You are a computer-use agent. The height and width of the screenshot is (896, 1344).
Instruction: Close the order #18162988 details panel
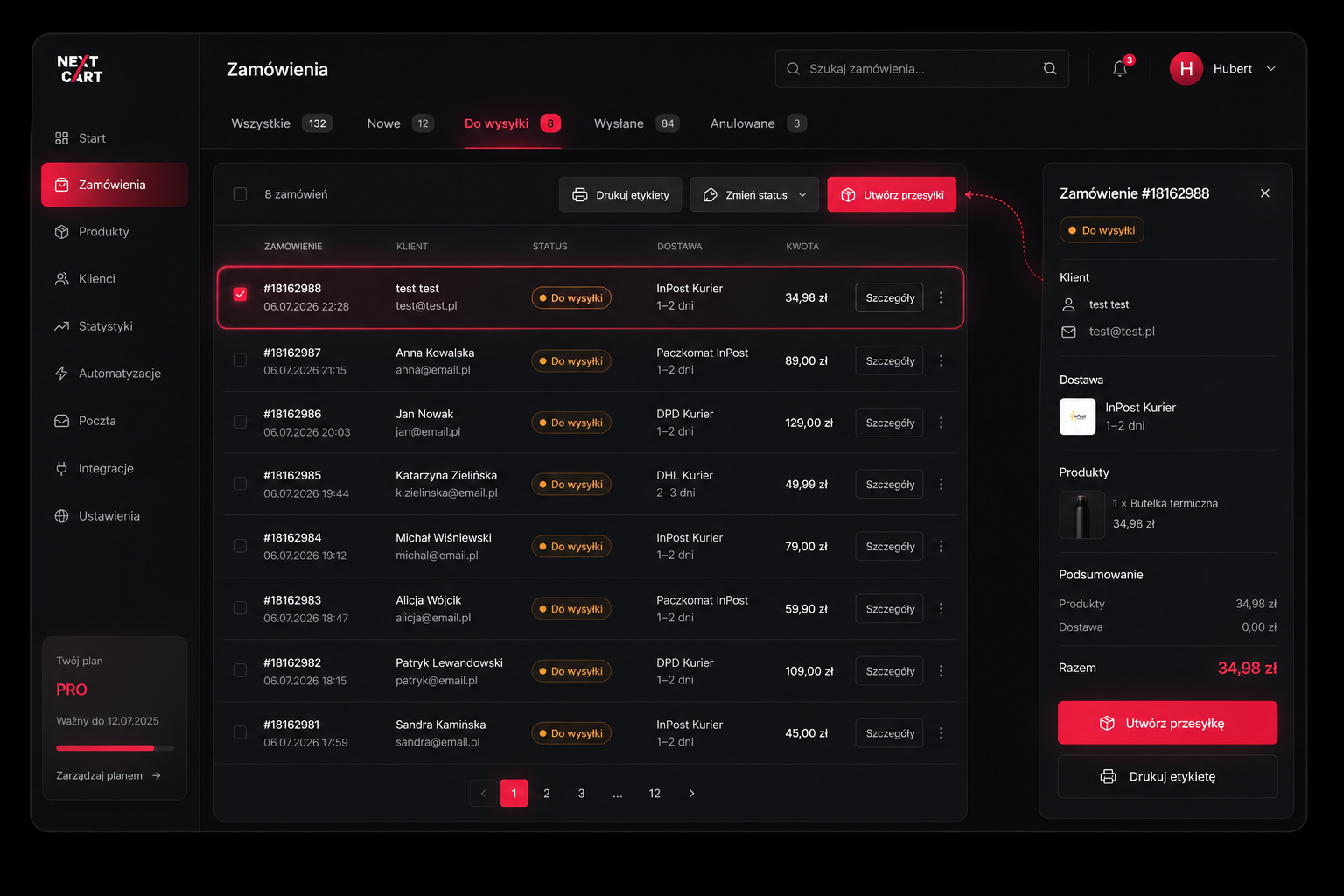click(x=1265, y=193)
